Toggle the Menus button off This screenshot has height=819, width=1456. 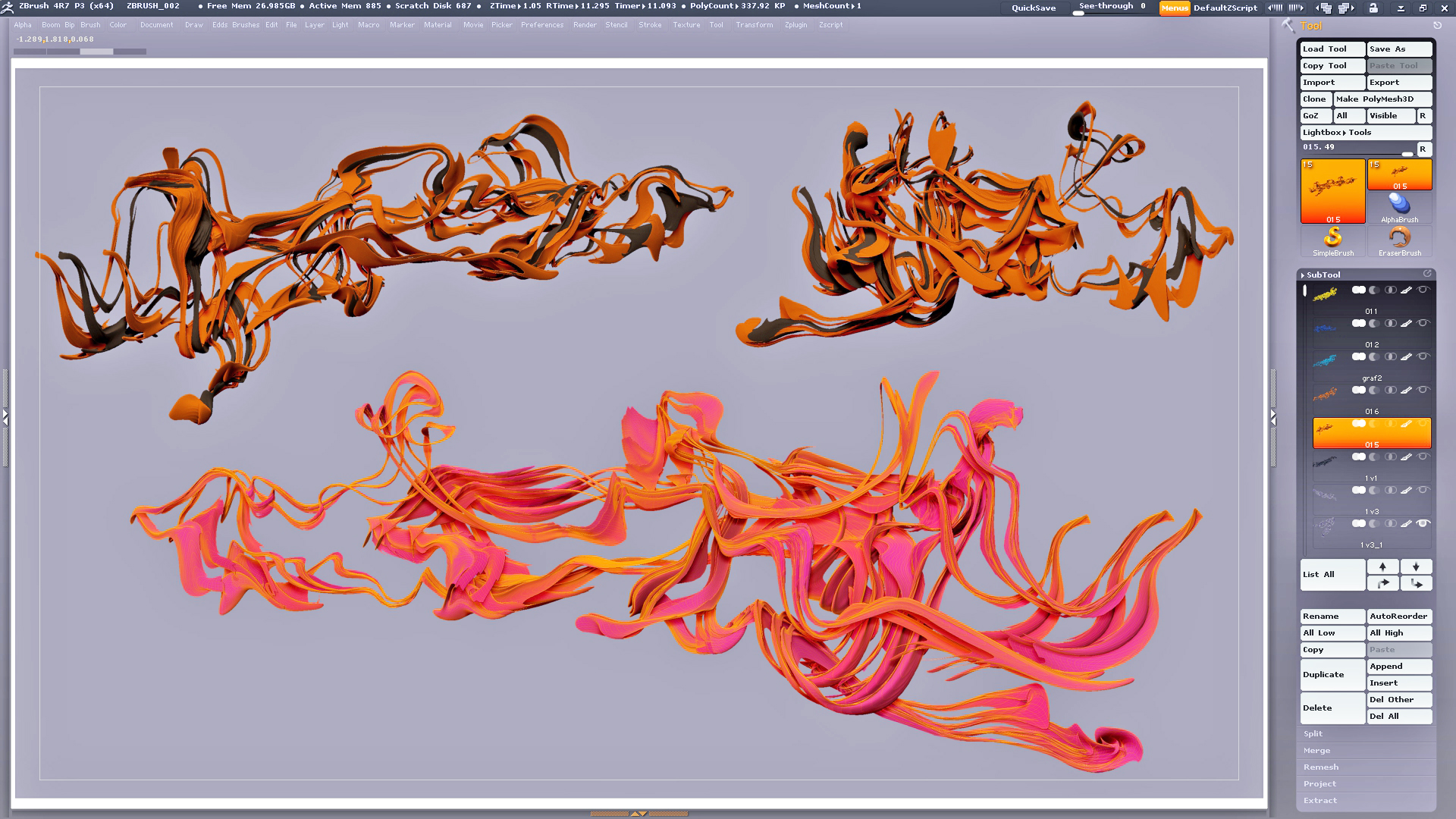(1174, 8)
